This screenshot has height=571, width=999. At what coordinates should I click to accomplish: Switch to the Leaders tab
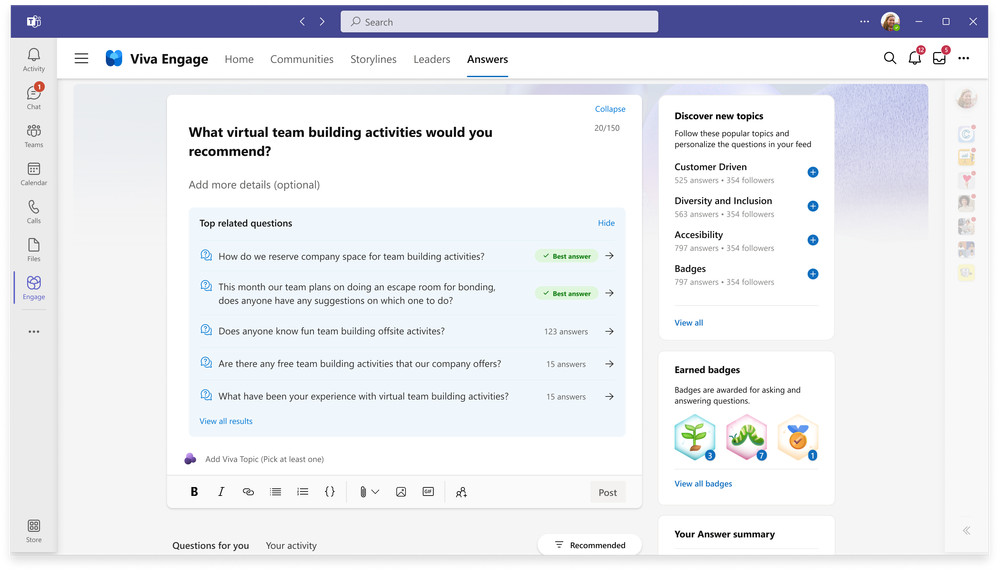(x=431, y=59)
